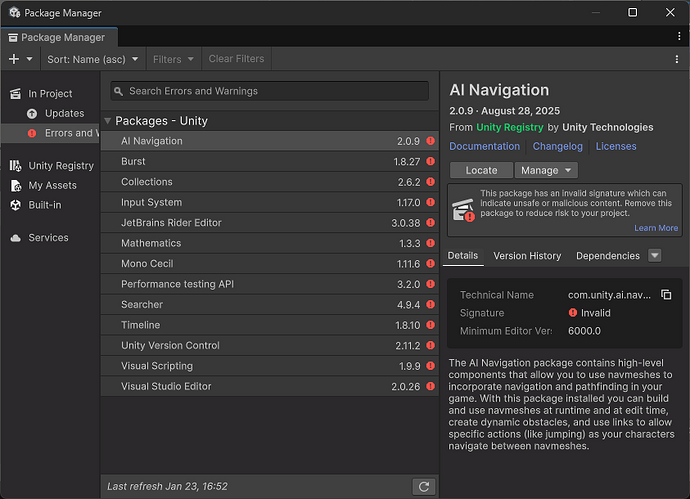Collapse the Packages - Unity group
Viewport: 690px width, 499px height.
(108, 121)
